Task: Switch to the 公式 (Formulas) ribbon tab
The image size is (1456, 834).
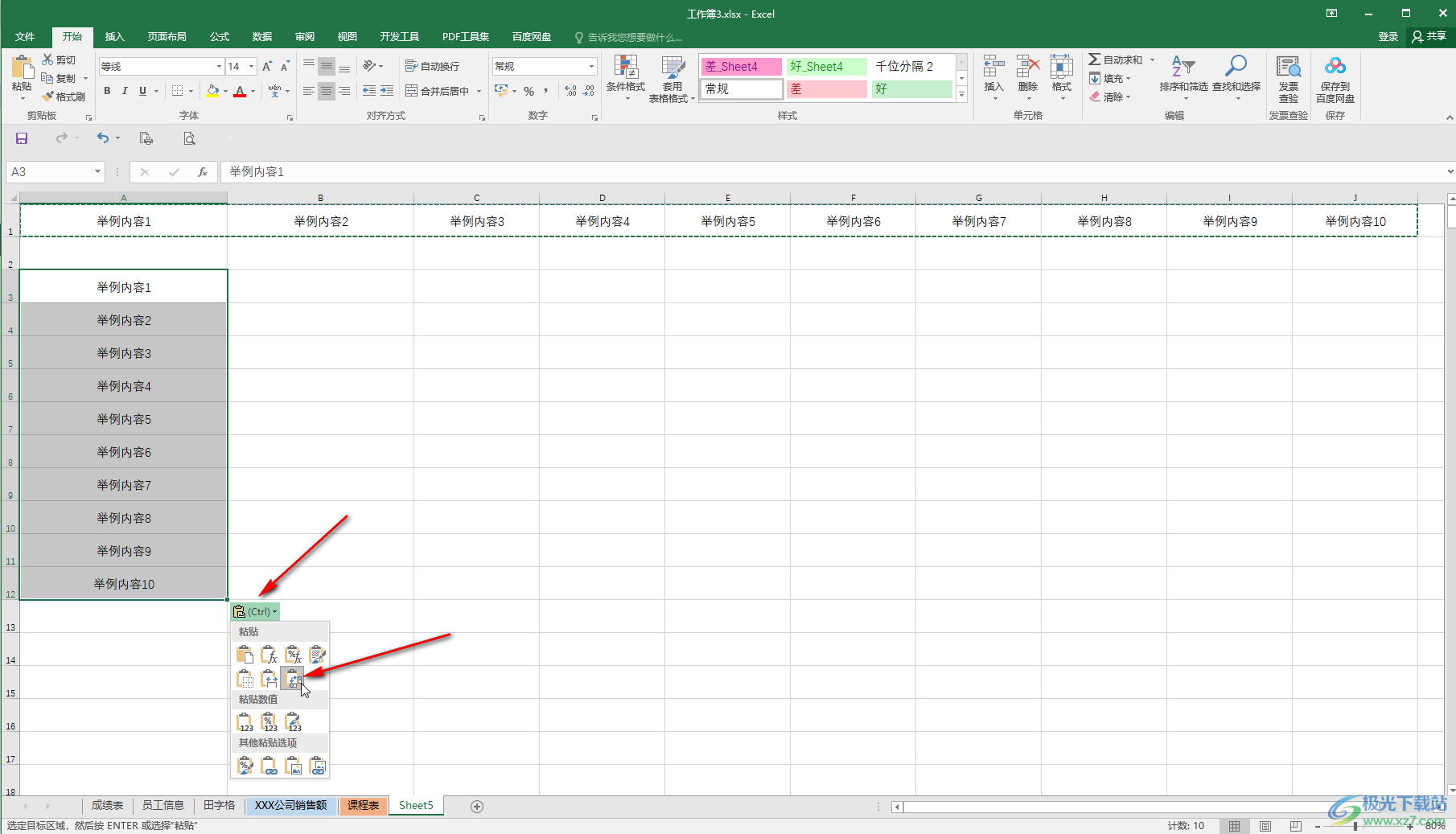Action: 220,36
